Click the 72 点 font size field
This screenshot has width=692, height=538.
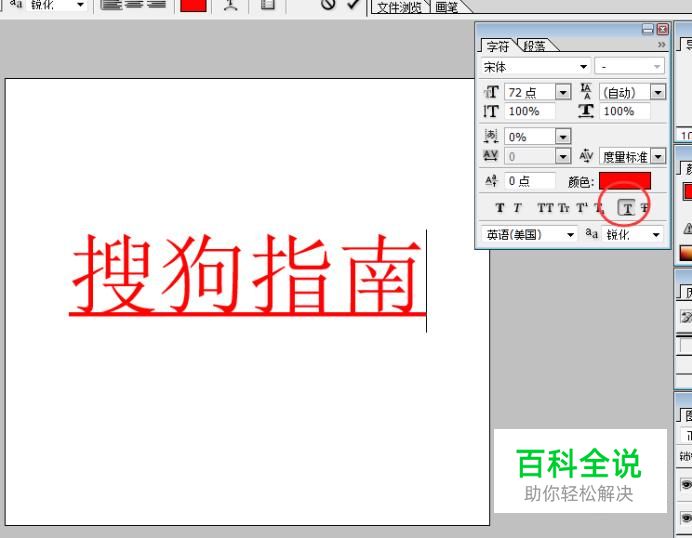[x=530, y=92]
